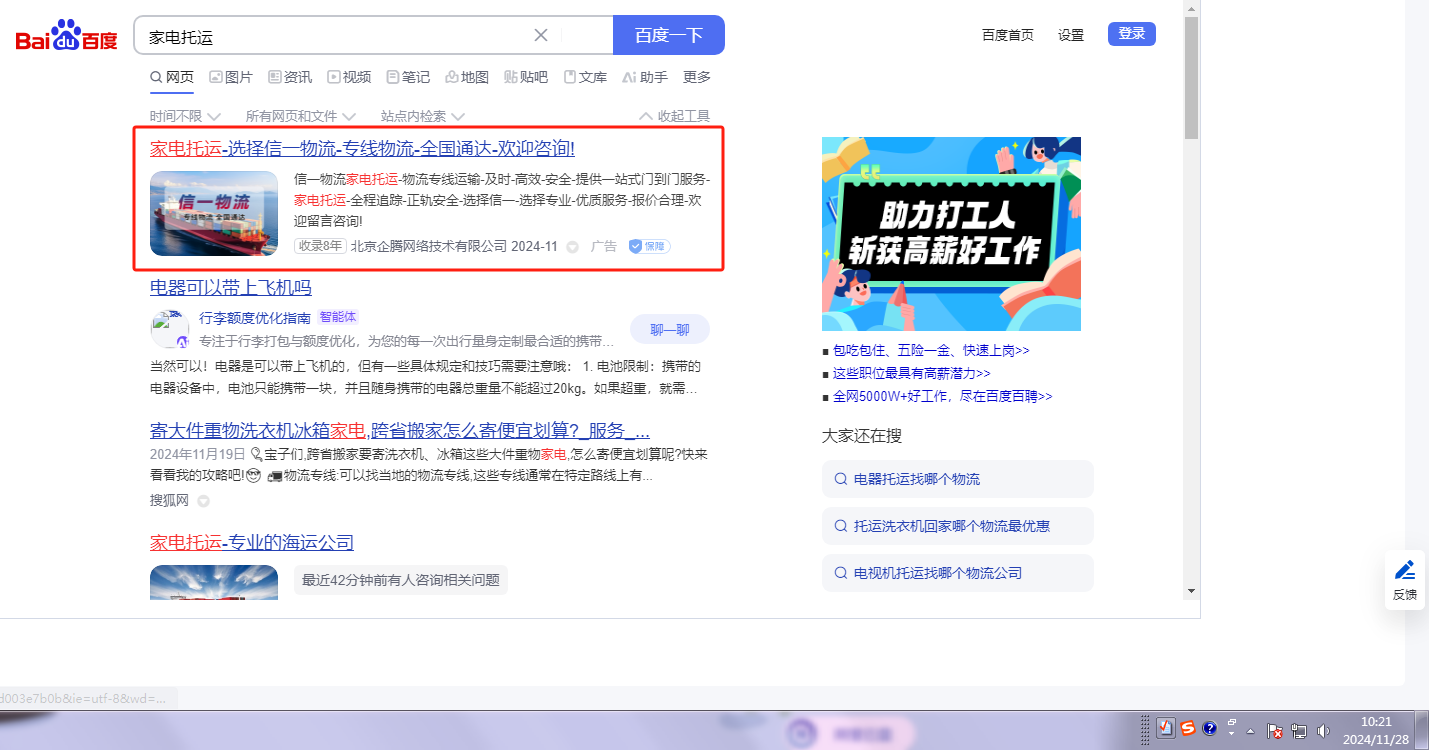Open the 笔记 tab

pyautogui.click(x=408, y=77)
